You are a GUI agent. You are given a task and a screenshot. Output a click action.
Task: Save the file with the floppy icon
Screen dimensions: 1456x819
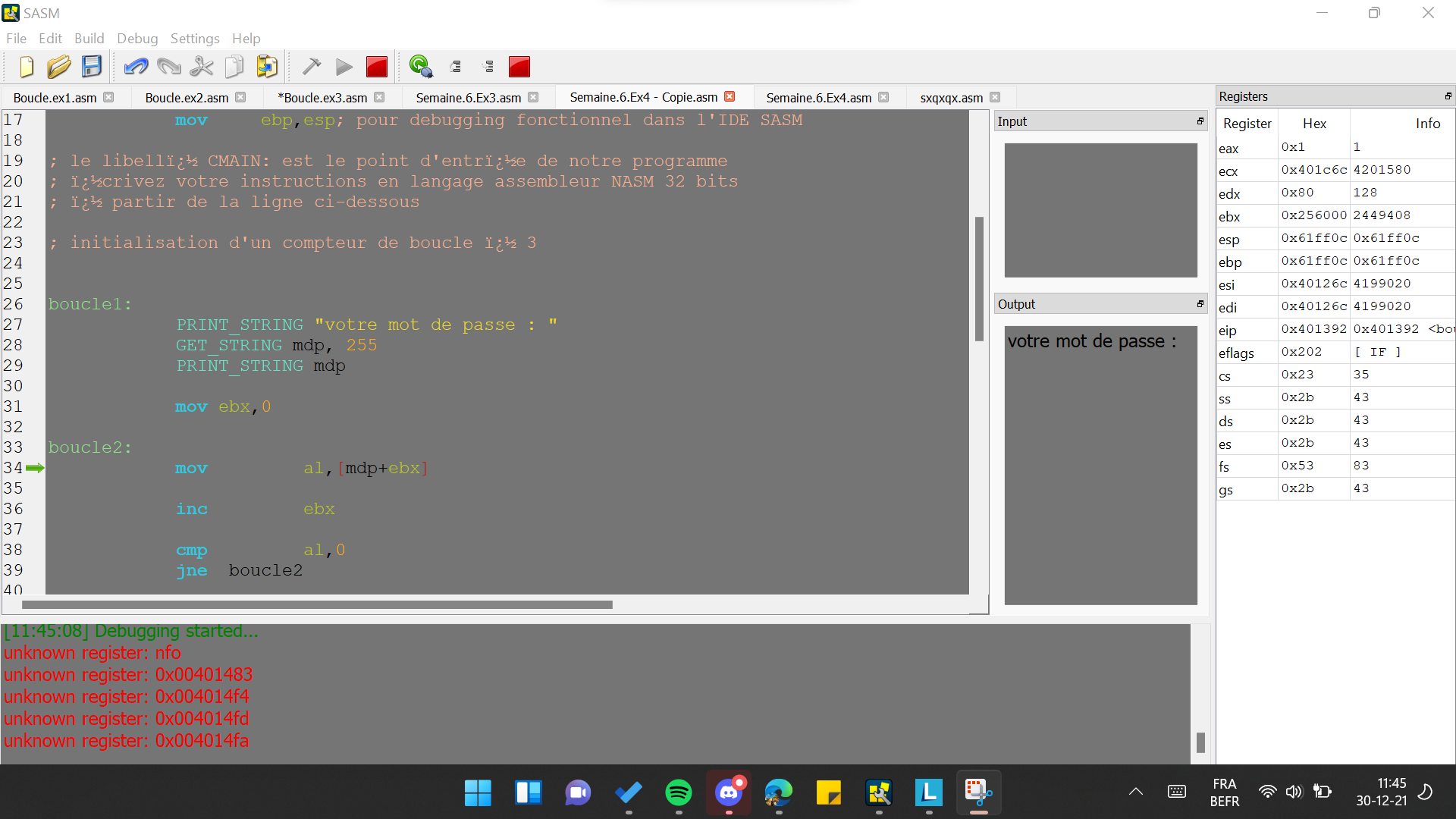click(x=92, y=67)
